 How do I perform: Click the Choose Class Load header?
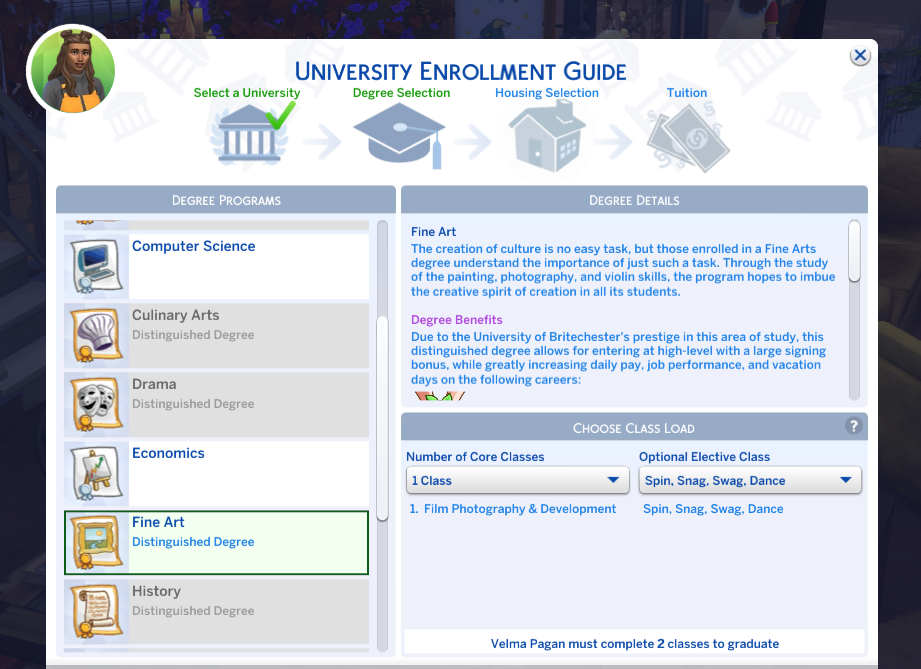(634, 428)
